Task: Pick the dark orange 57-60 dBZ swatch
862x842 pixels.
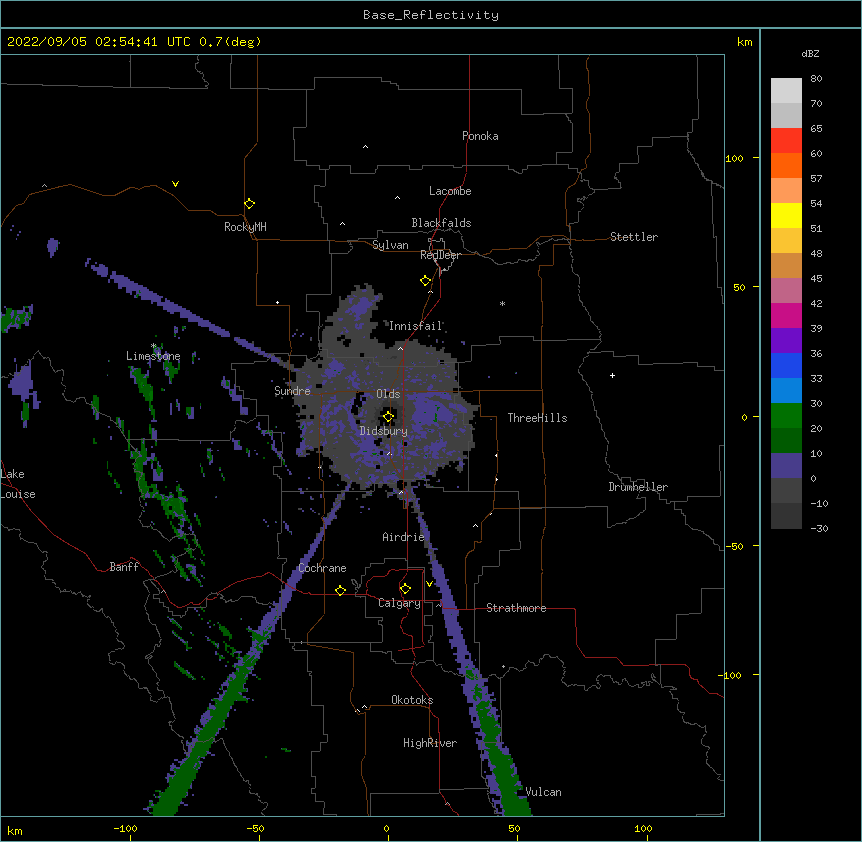Action: pos(786,166)
